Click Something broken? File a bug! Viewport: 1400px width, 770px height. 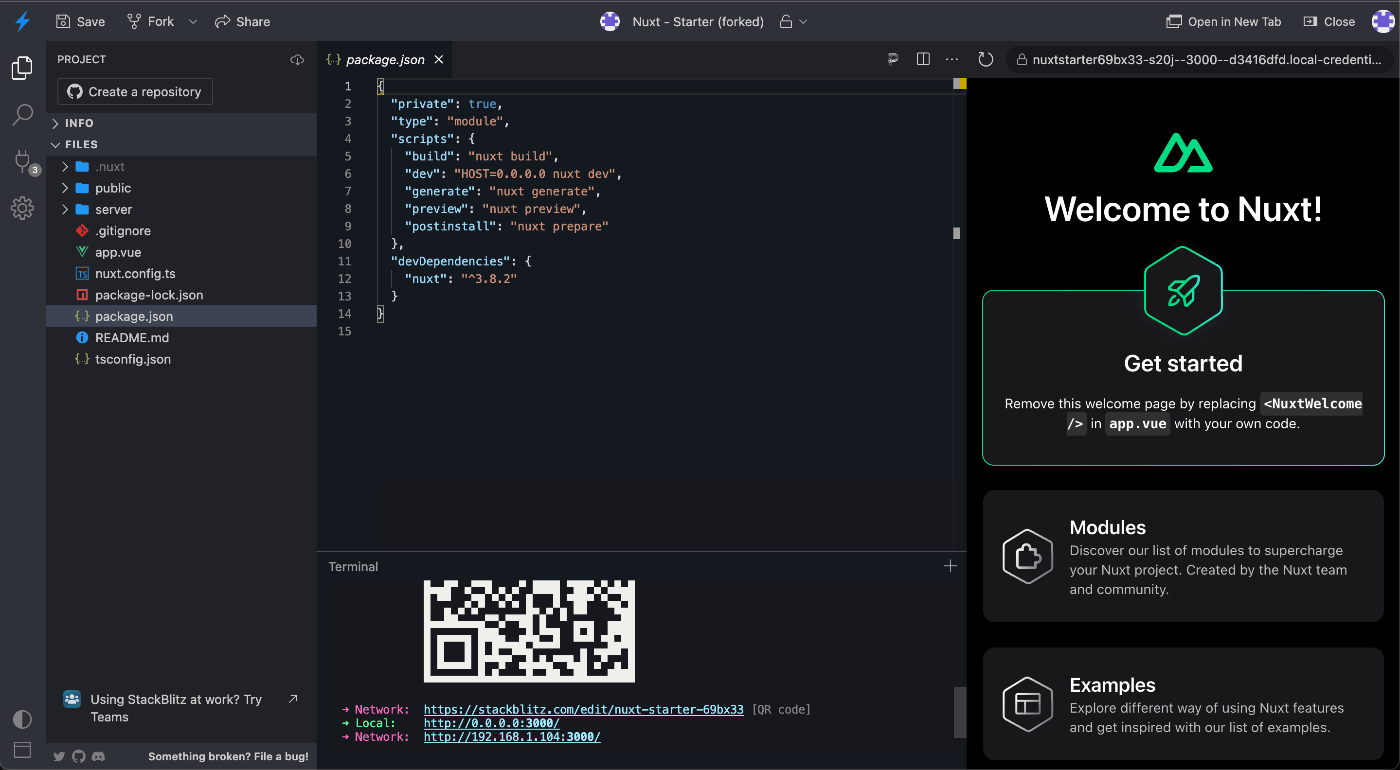click(228, 757)
